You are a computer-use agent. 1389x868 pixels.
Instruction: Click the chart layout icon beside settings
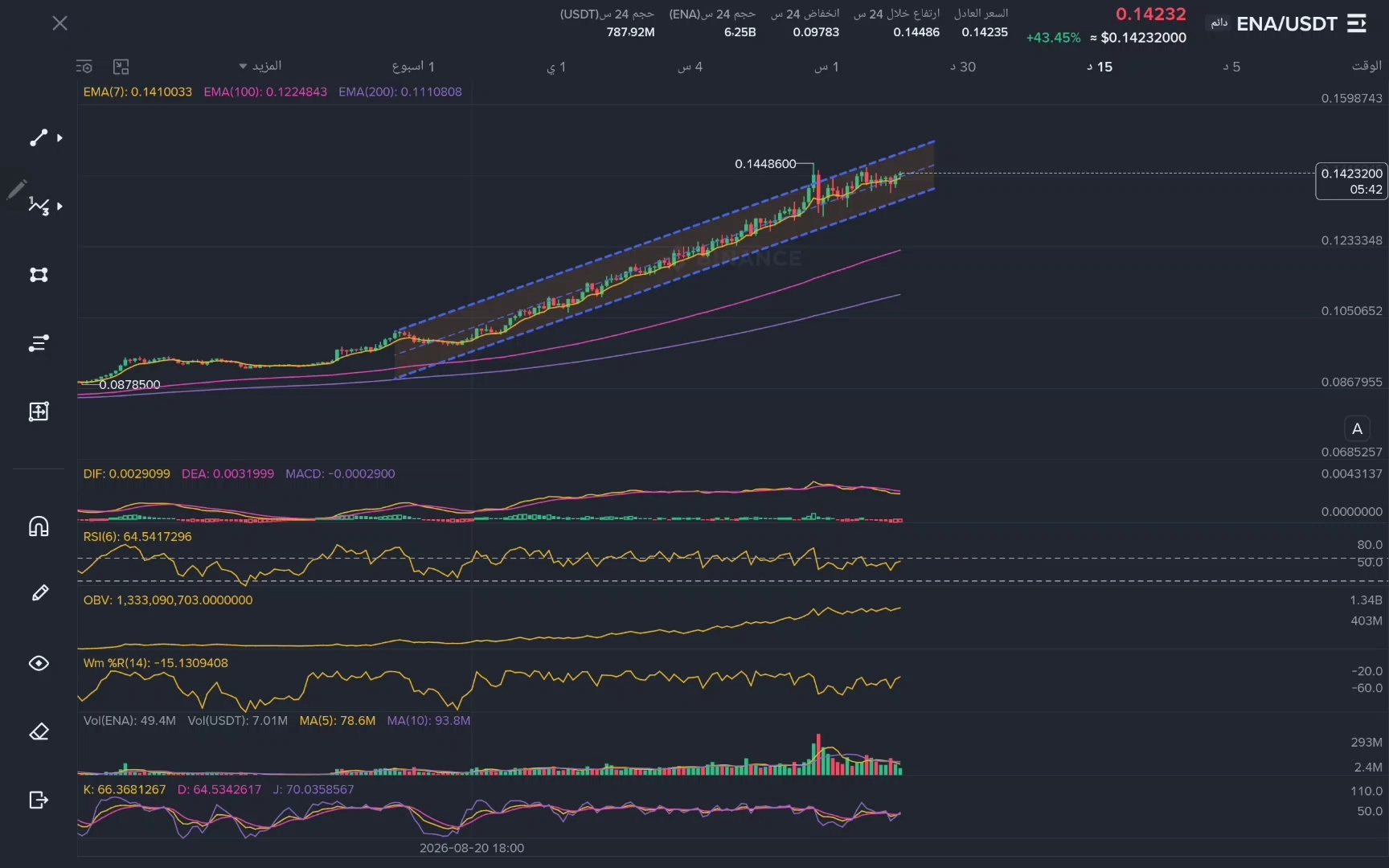[x=121, y=67]
